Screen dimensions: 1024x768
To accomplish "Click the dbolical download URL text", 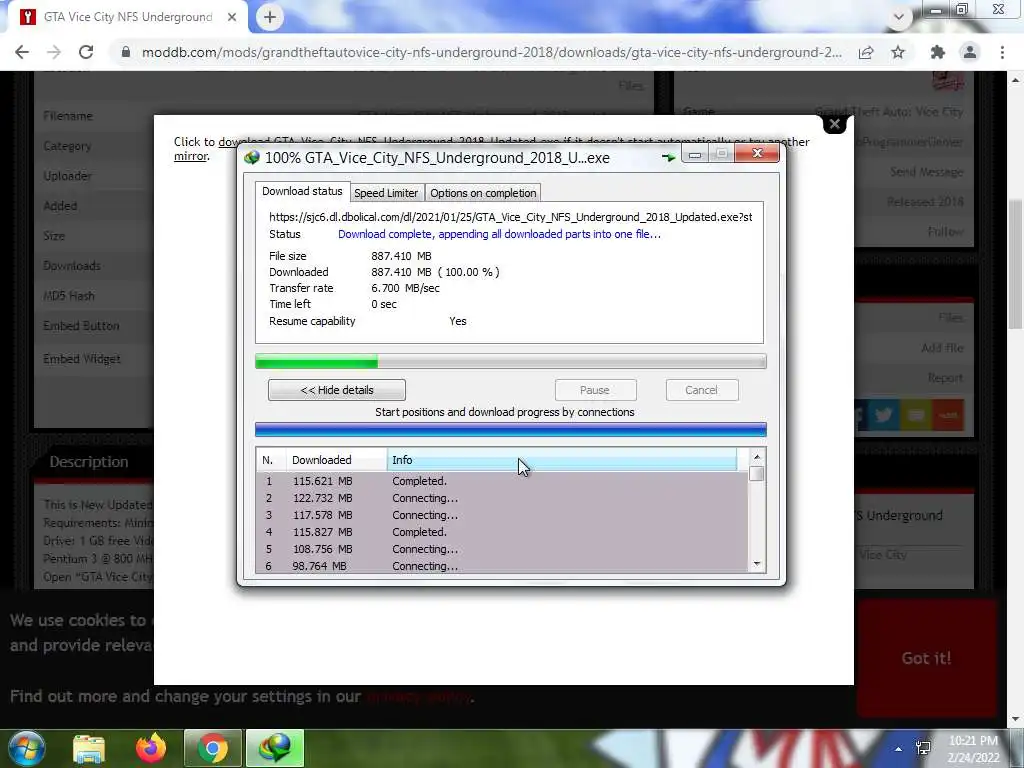I will click(x=511, y=217).
